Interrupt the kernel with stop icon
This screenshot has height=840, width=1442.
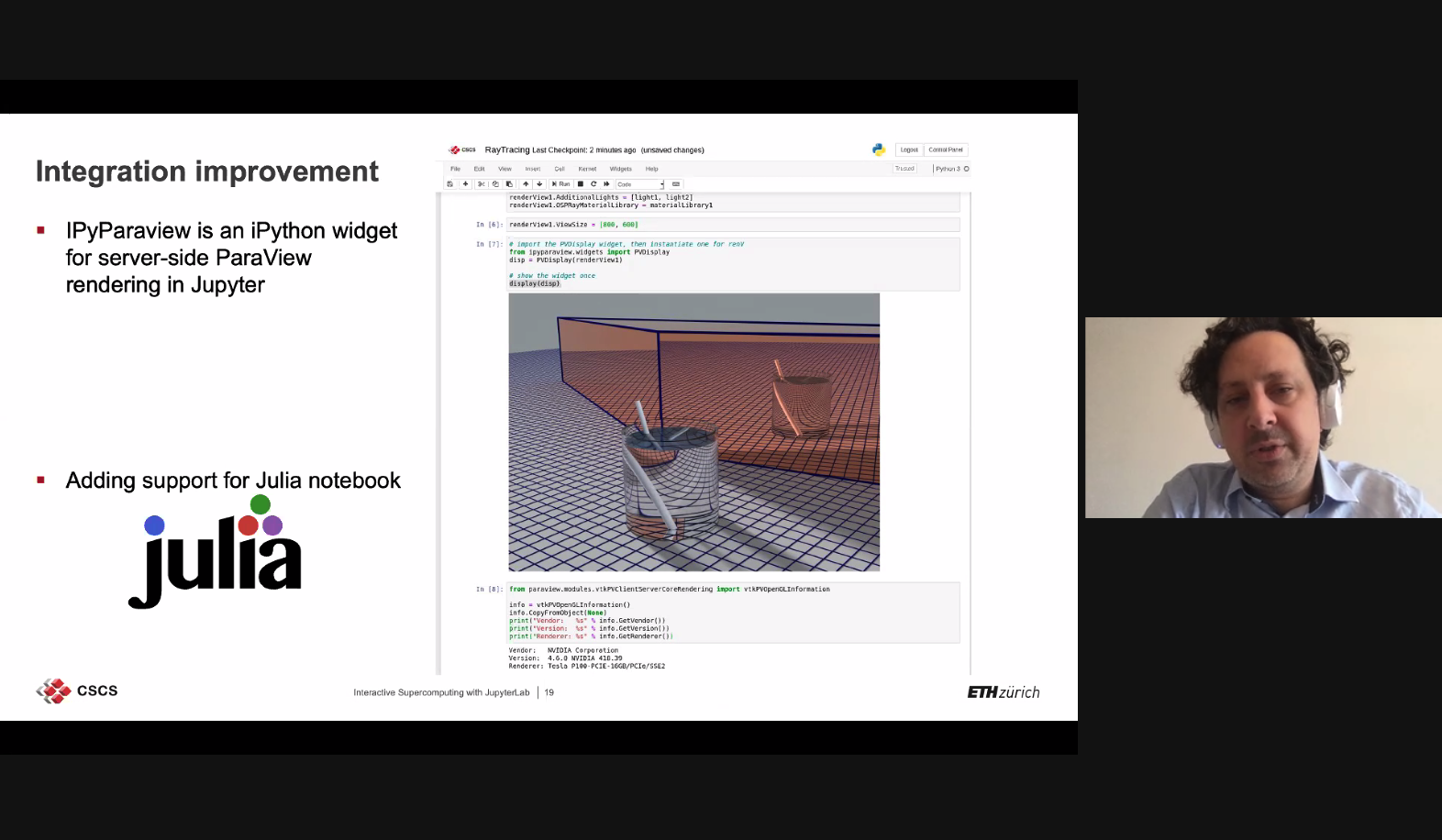(581, 184)
